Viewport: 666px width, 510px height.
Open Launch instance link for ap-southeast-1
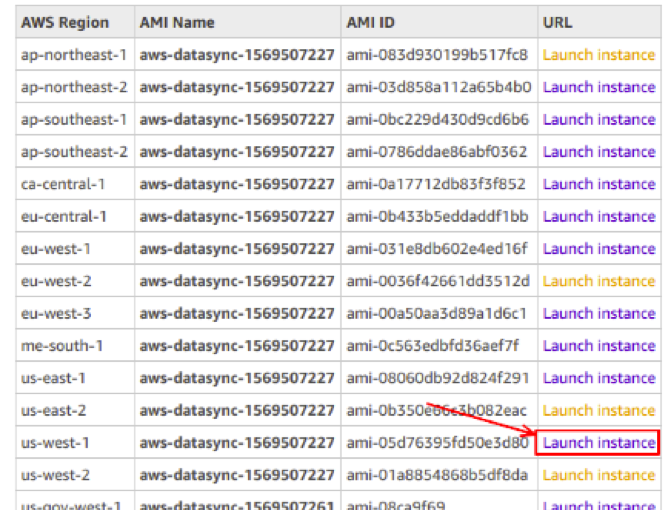pos(599,119)
